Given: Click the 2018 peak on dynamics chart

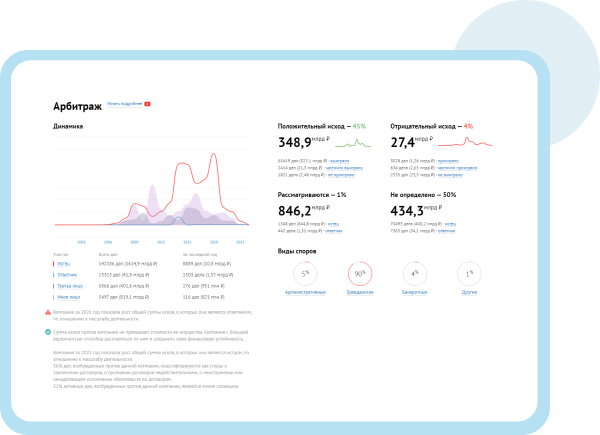Looking at the screenshot, I should pos(212,157).
